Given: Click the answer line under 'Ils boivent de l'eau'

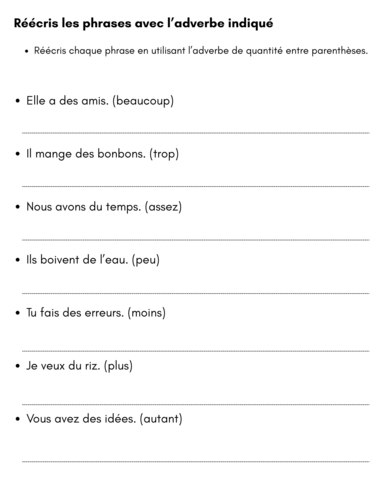Looking at the screenshot, I should [196, 293].
